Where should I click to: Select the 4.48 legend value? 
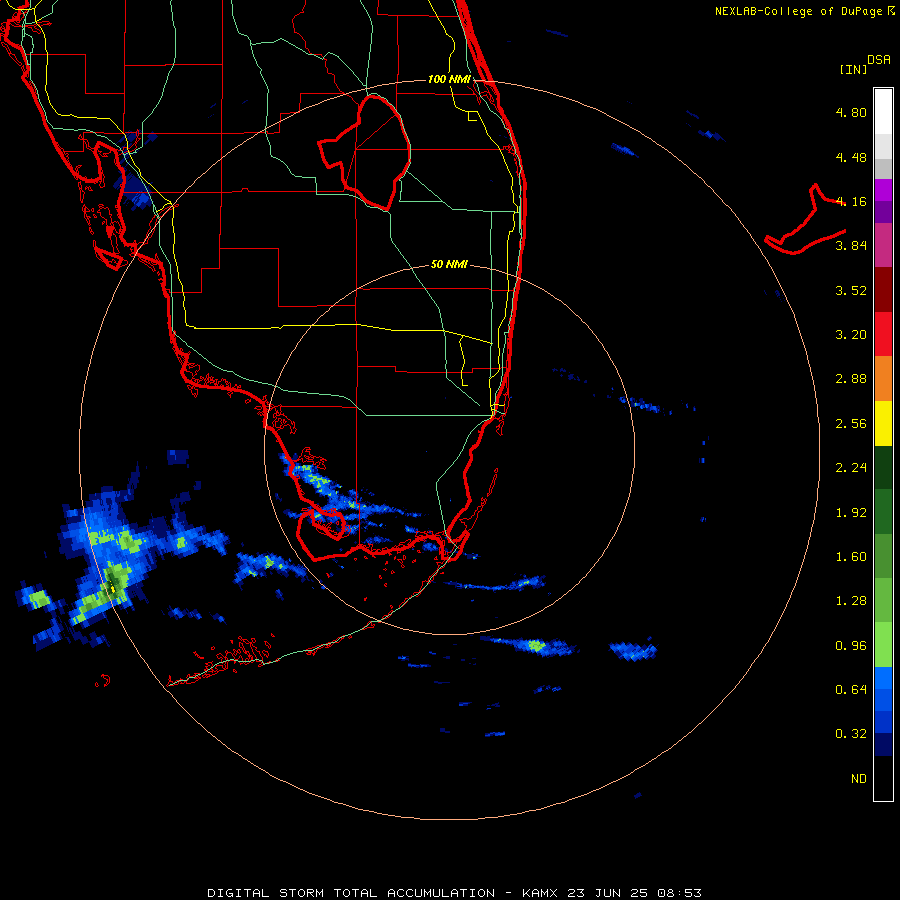851,157
